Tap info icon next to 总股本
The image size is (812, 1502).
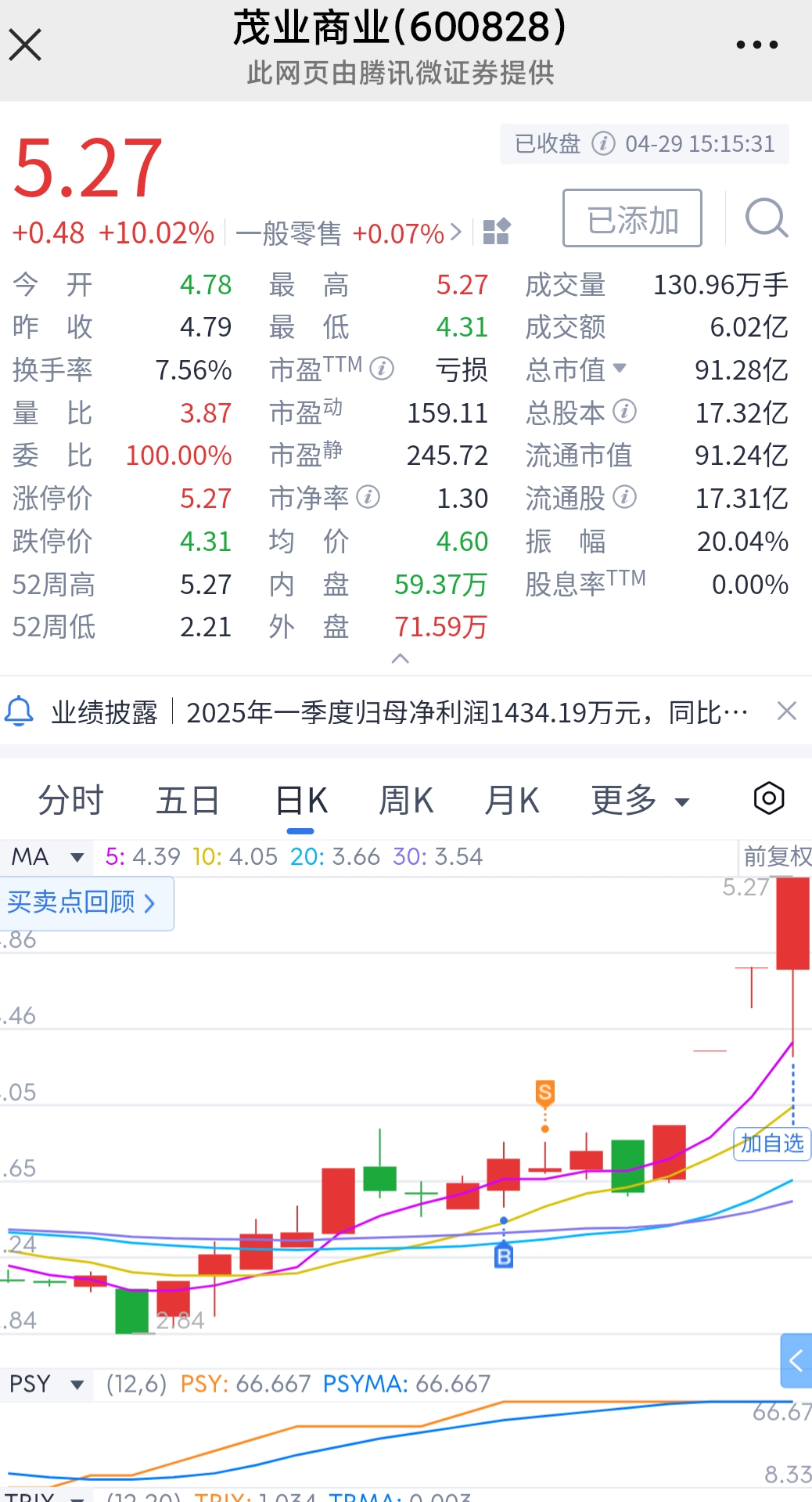[624, 411]
